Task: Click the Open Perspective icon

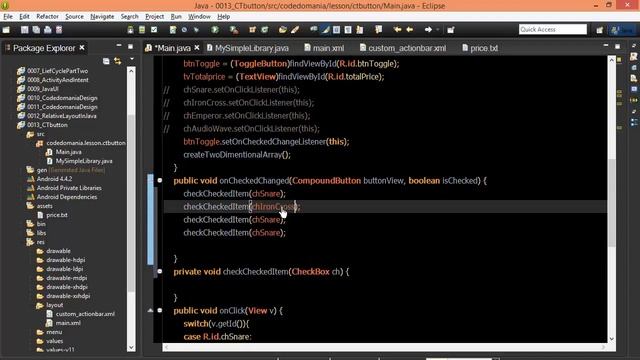Action: tap(600, 30)
